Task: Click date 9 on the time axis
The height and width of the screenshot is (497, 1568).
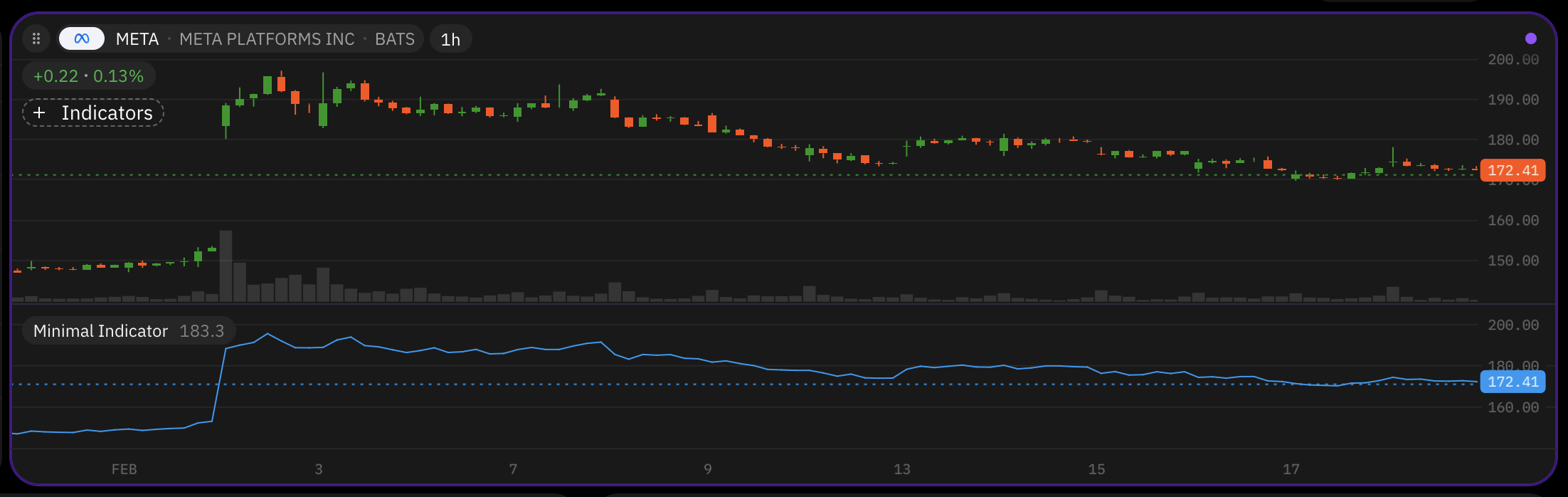Action: tap(708, 469)
